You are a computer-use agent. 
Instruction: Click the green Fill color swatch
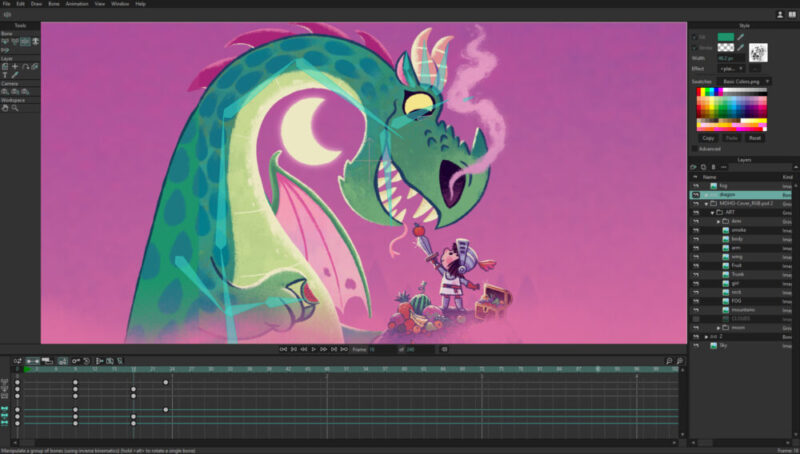click(726, 37)
